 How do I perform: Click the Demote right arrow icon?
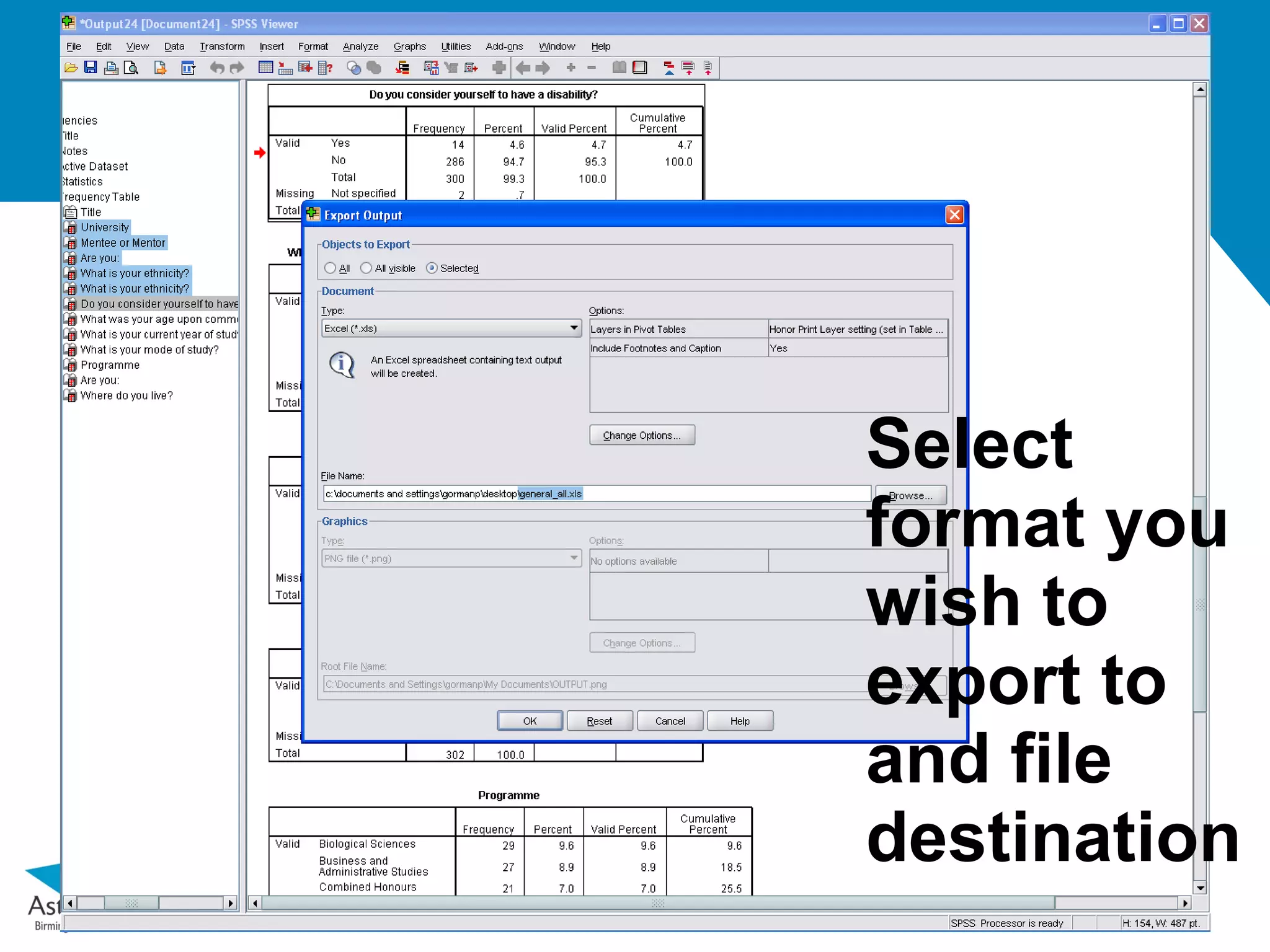[543, 68]
